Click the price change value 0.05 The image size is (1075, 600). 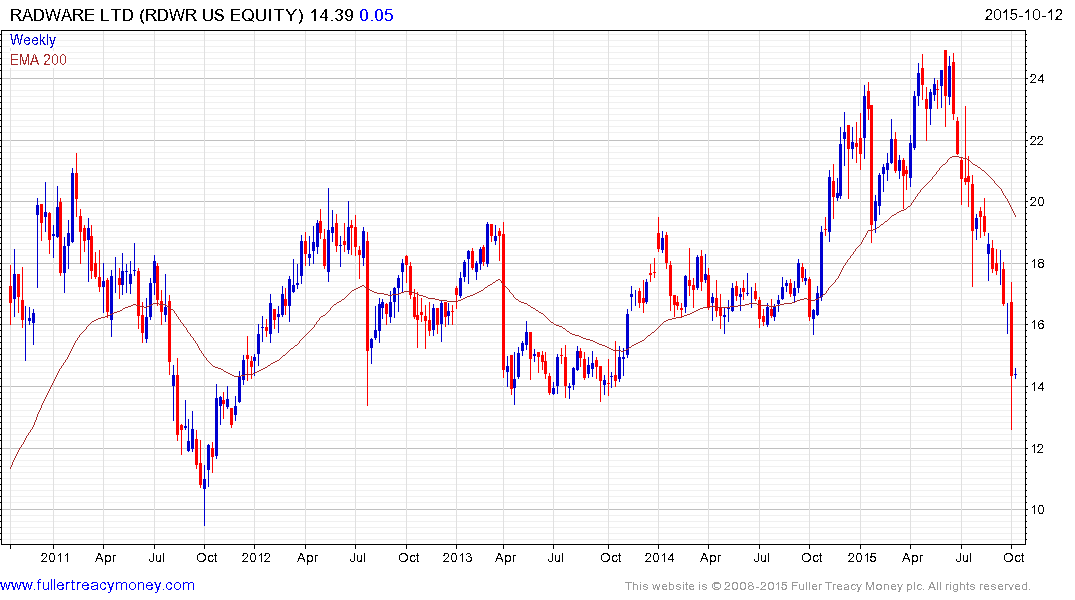376,15
